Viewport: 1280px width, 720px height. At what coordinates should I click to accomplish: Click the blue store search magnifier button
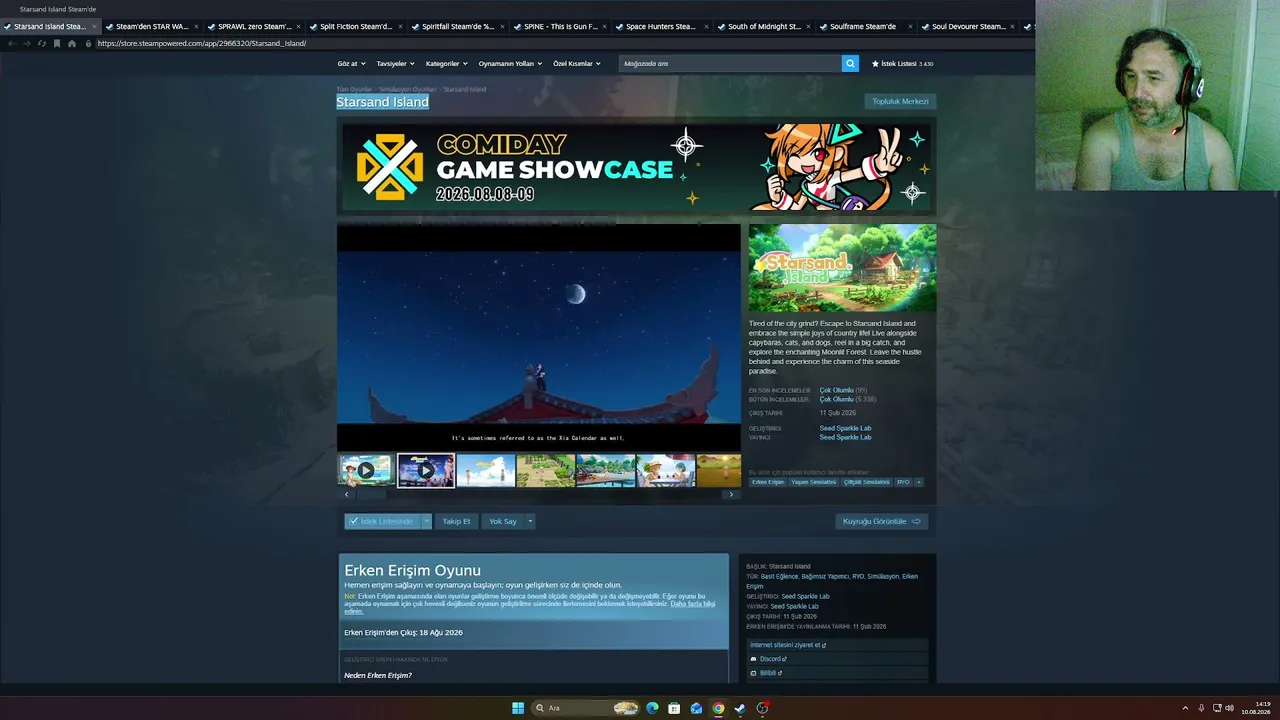click(x=850, y=63)
